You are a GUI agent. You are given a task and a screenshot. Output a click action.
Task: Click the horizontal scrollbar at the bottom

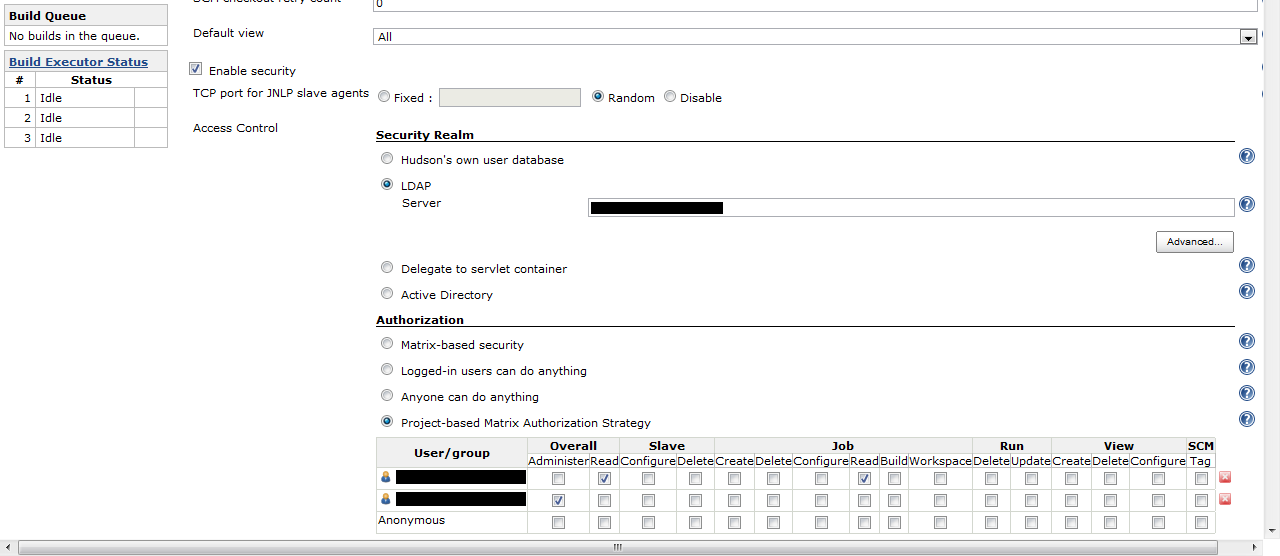pos(617,547)
